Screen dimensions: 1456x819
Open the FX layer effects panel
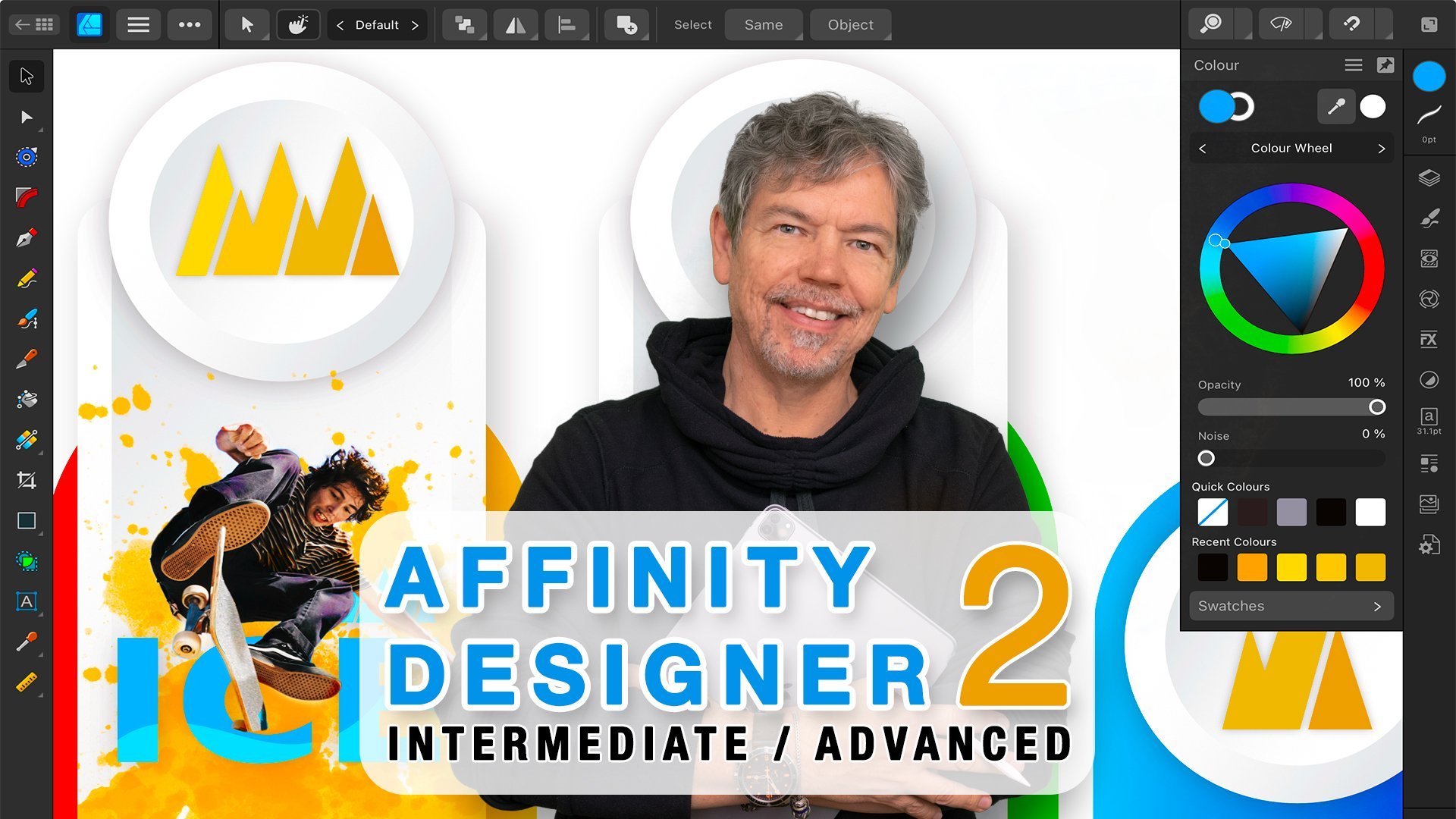[x=1429, y=339]
